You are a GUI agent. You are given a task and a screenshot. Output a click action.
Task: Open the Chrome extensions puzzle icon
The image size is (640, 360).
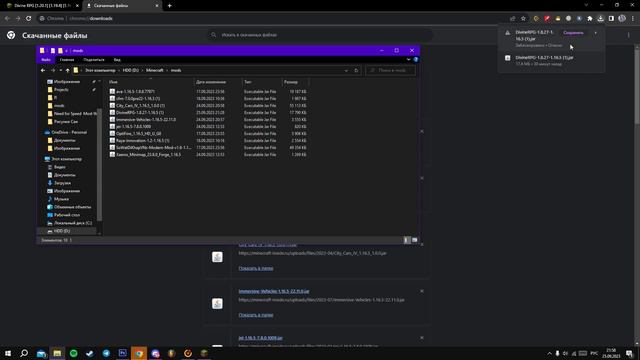pyautogui.click(x=590, y=18)
